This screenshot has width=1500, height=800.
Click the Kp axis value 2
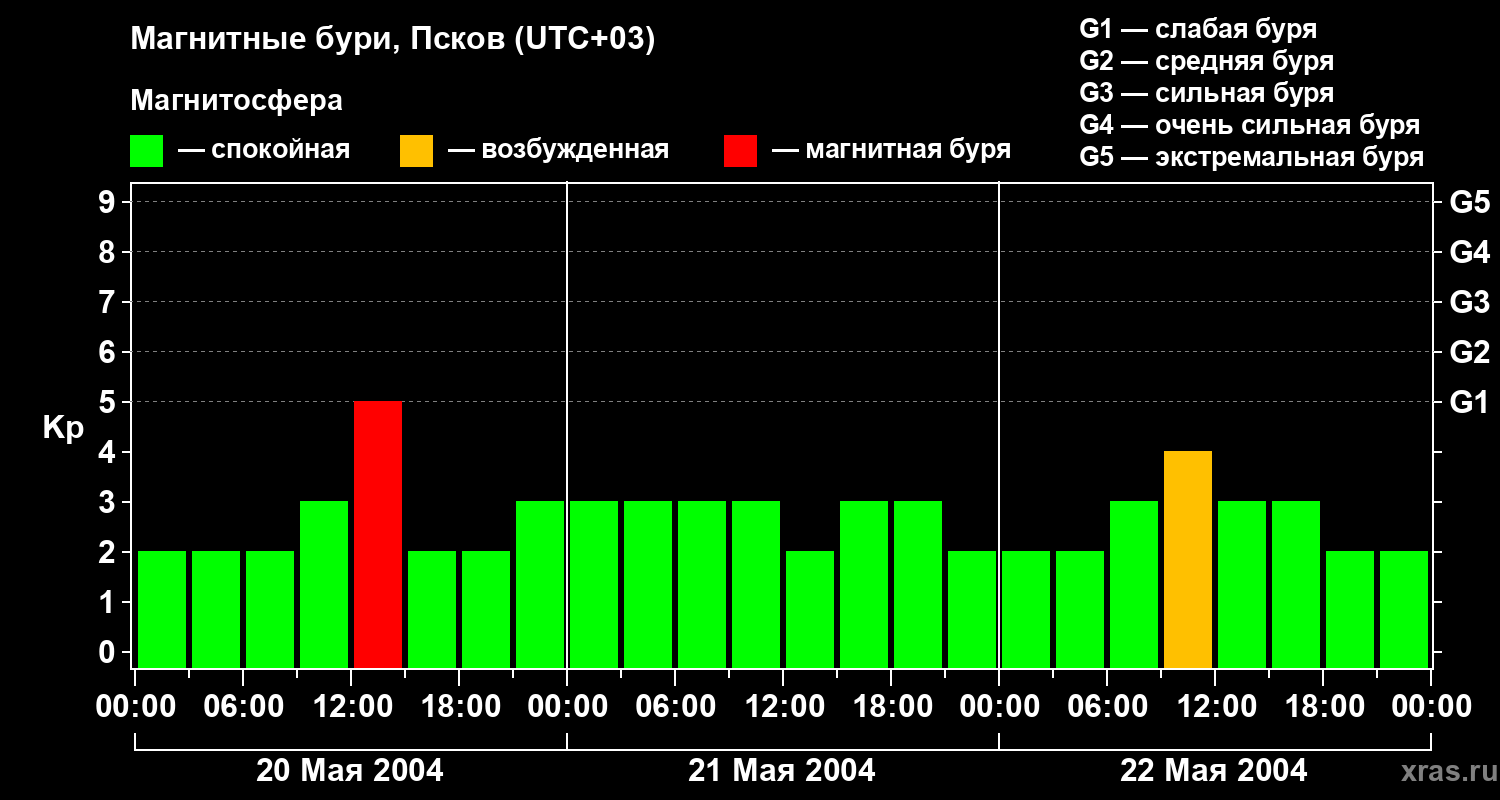(109, 552)
